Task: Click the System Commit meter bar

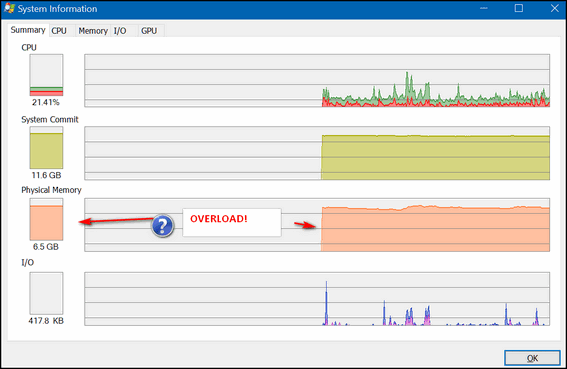Action: pos(46,148)
